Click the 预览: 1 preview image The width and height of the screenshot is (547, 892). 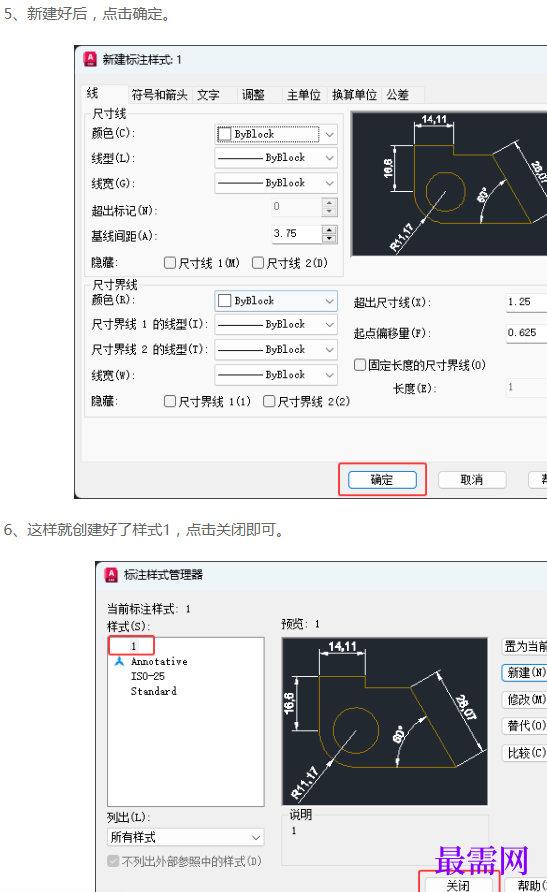(385, 721)
